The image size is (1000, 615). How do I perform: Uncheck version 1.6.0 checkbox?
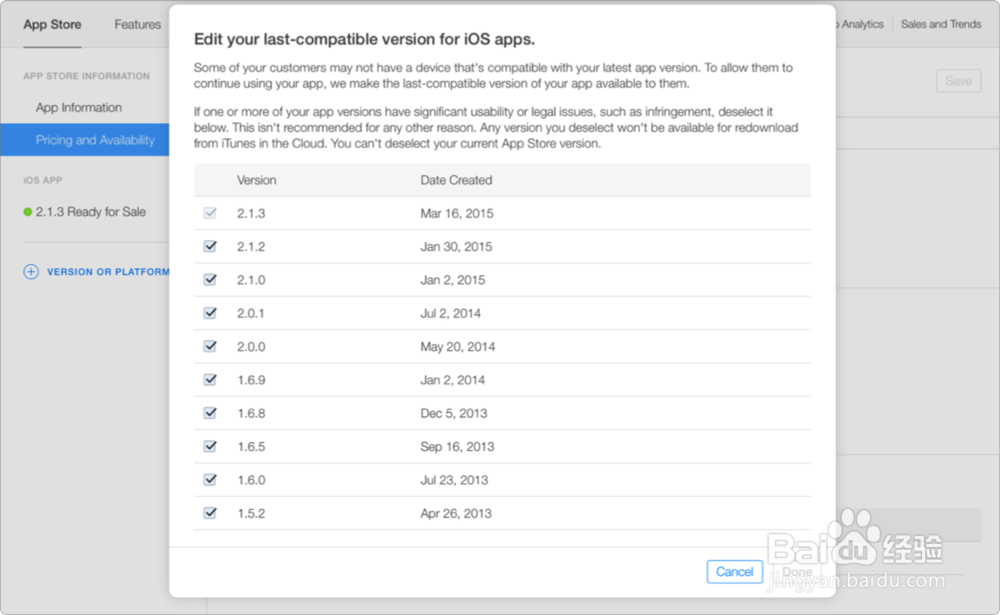pyautogui.click(x=210, y=480)
